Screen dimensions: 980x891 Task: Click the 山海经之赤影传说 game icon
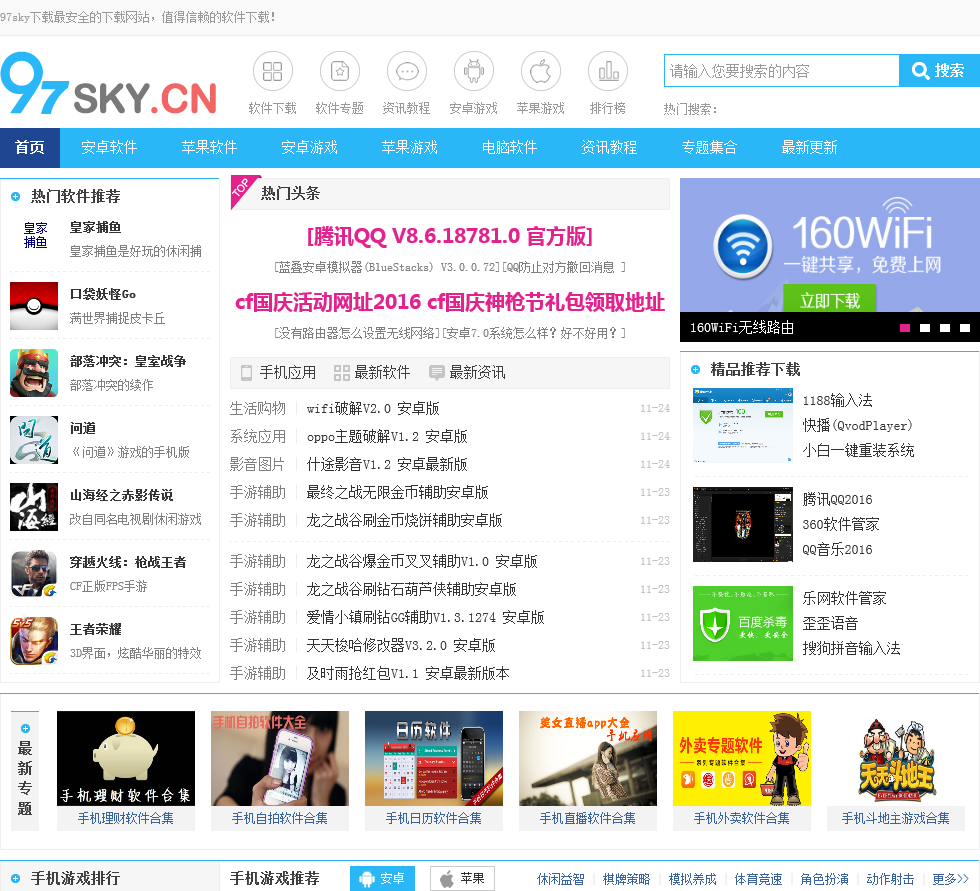(34, 507)
